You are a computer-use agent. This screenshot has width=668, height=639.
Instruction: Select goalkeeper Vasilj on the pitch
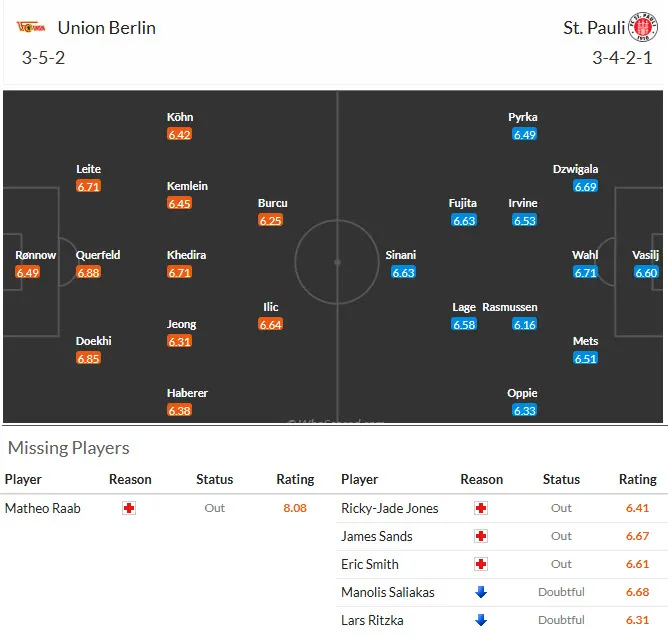click(x=646, y=255)
